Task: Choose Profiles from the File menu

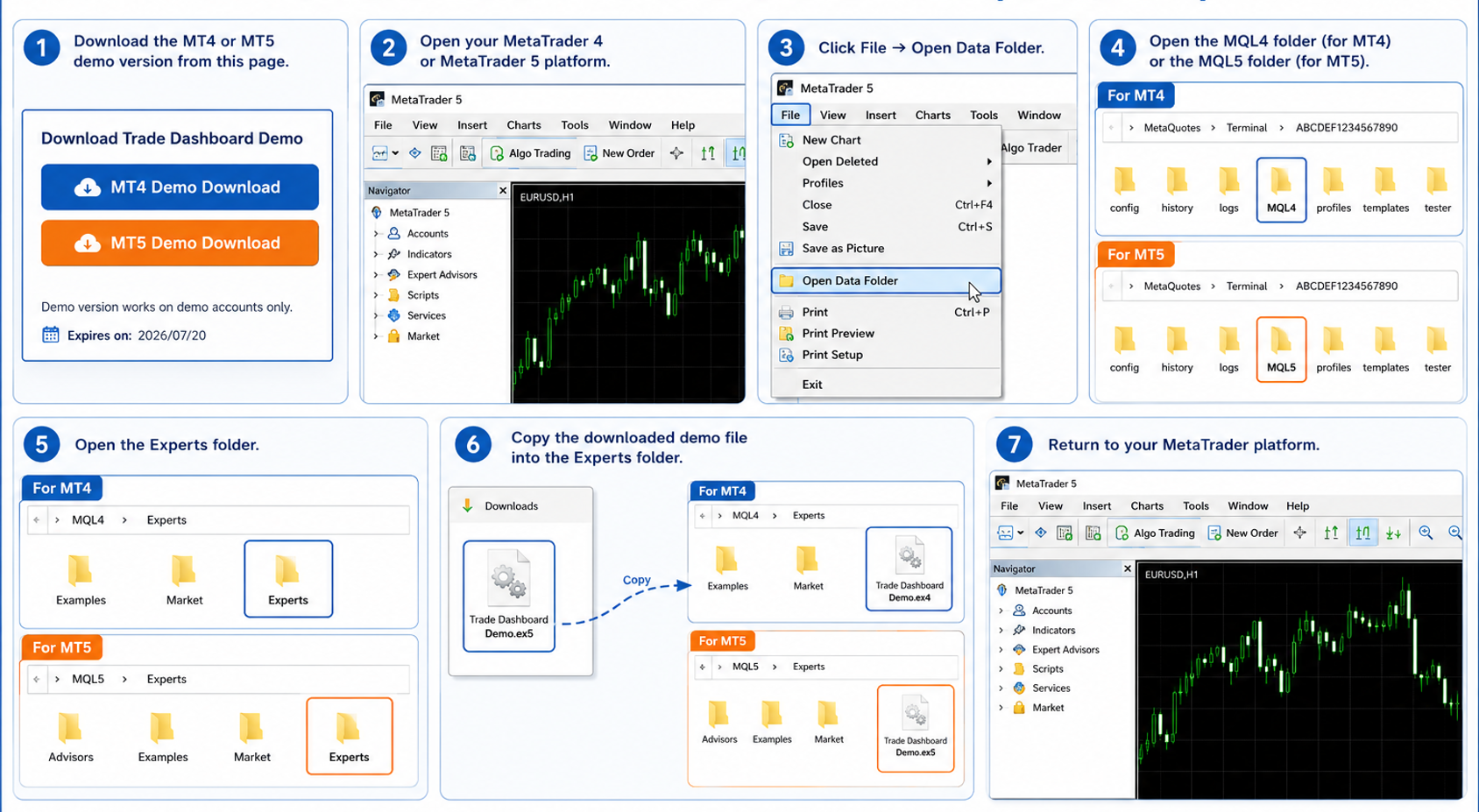Action: click(886, 183)
